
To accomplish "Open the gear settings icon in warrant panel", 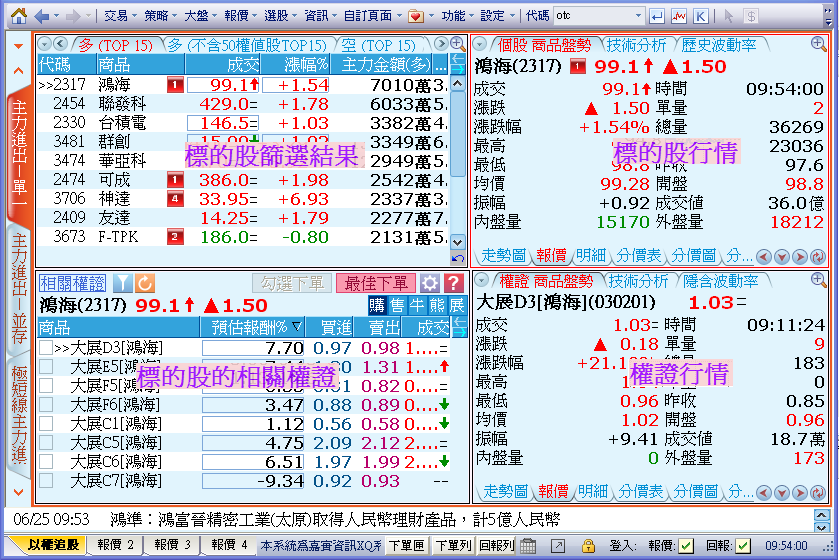I will 429,283.
